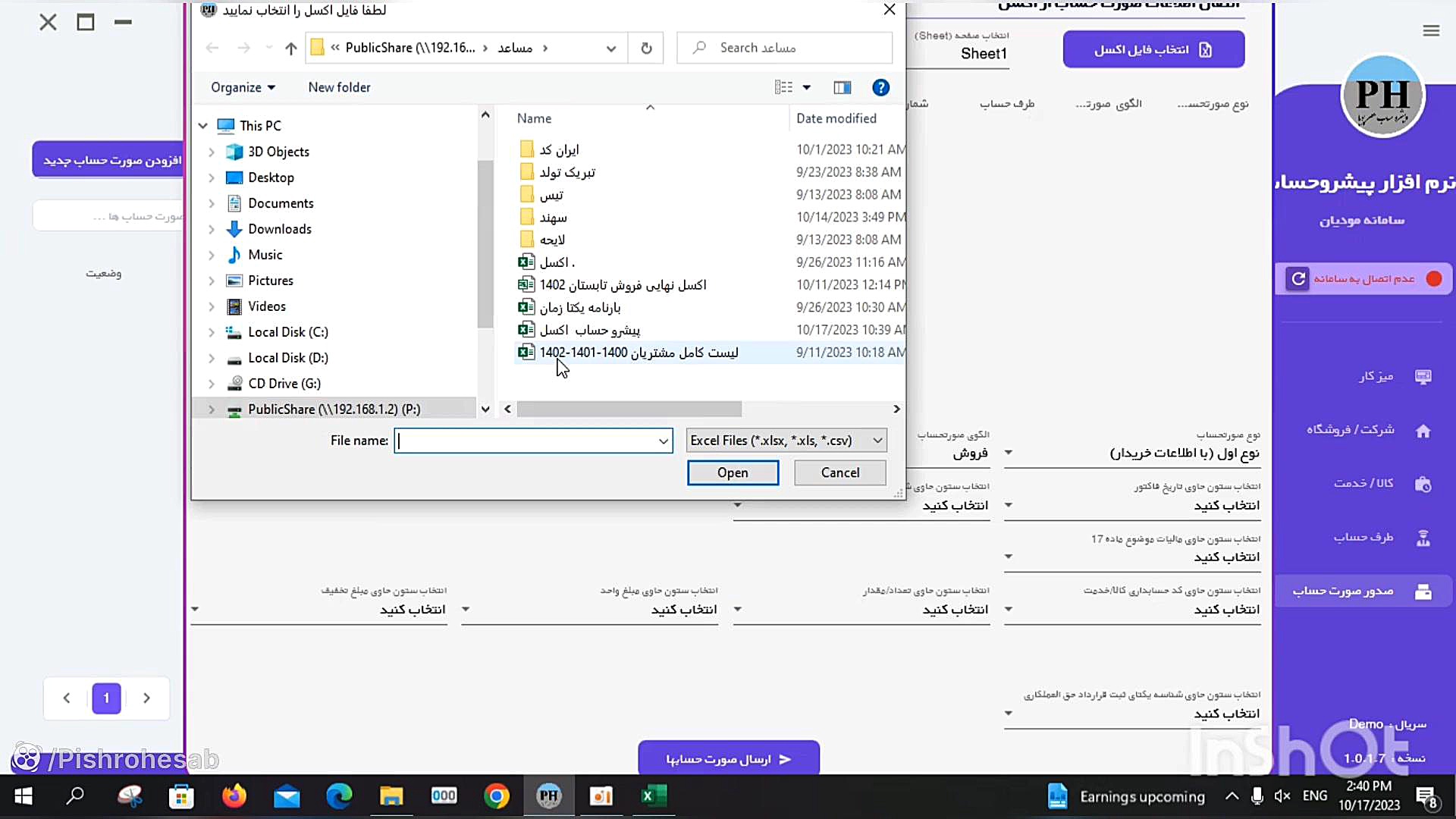Switch to PH app on taskbar

pos(549,796)
